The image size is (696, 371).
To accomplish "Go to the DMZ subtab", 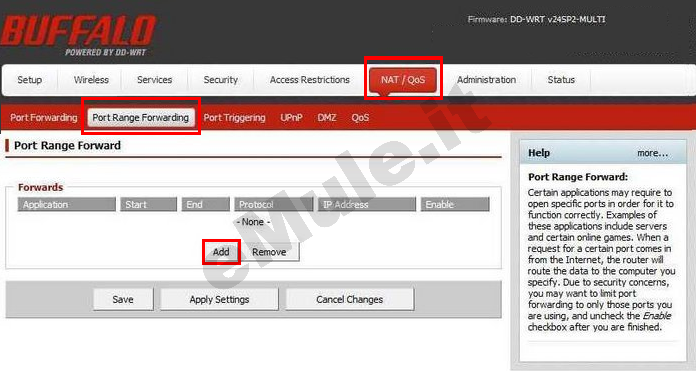I will point(327,118).
